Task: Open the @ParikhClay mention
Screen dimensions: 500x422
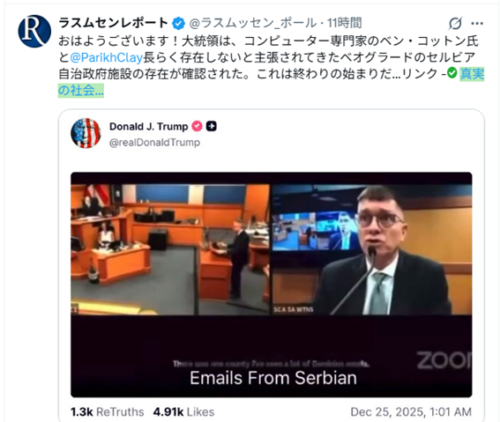Action: [106, 58]
